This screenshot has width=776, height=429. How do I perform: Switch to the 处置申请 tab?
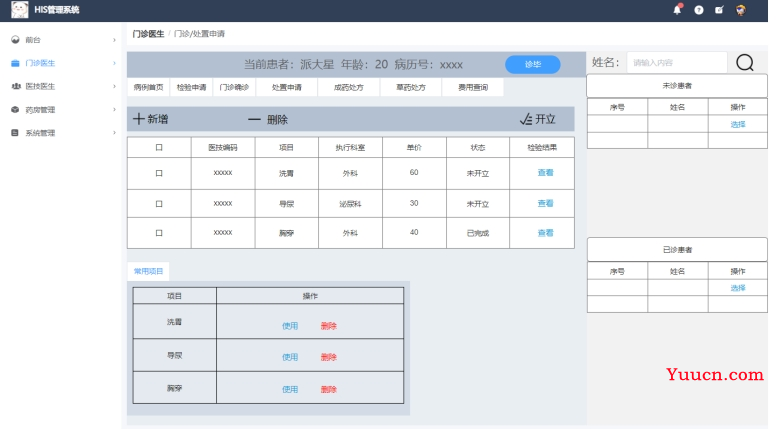point(287,87)
